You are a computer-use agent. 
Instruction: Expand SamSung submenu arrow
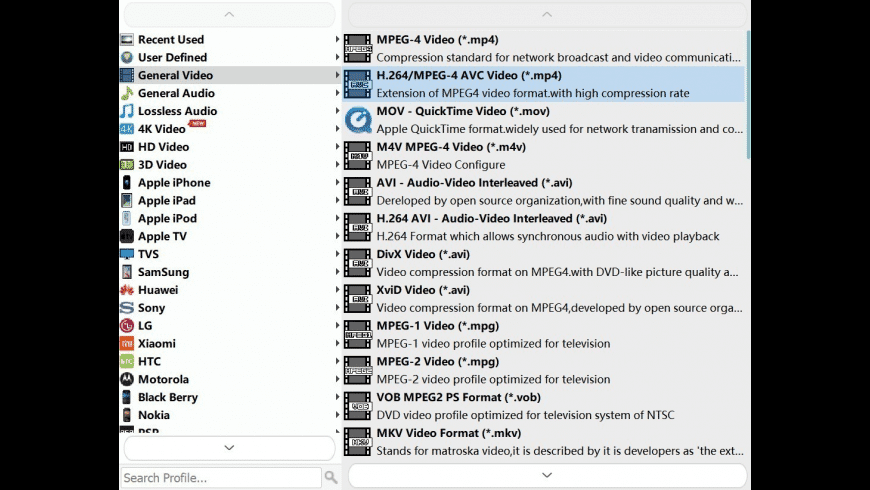point(337,272)
